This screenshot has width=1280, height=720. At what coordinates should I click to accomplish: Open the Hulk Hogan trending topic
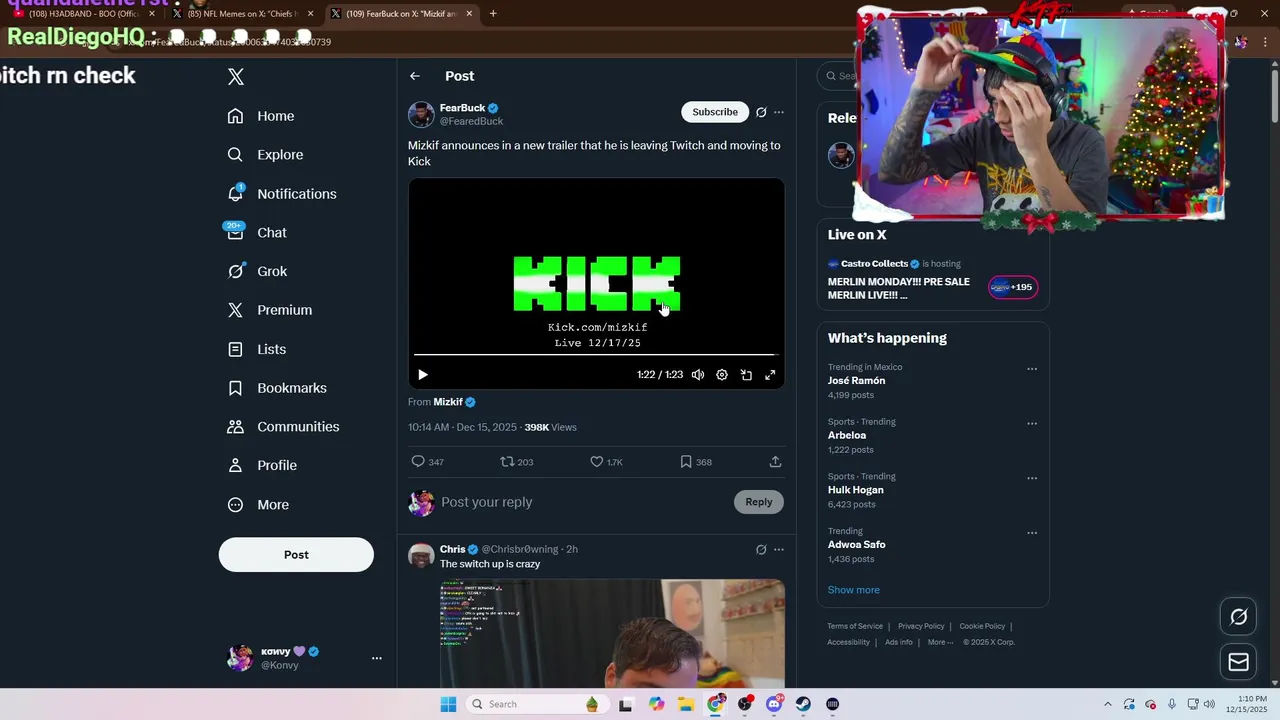(x=856, y=490)
